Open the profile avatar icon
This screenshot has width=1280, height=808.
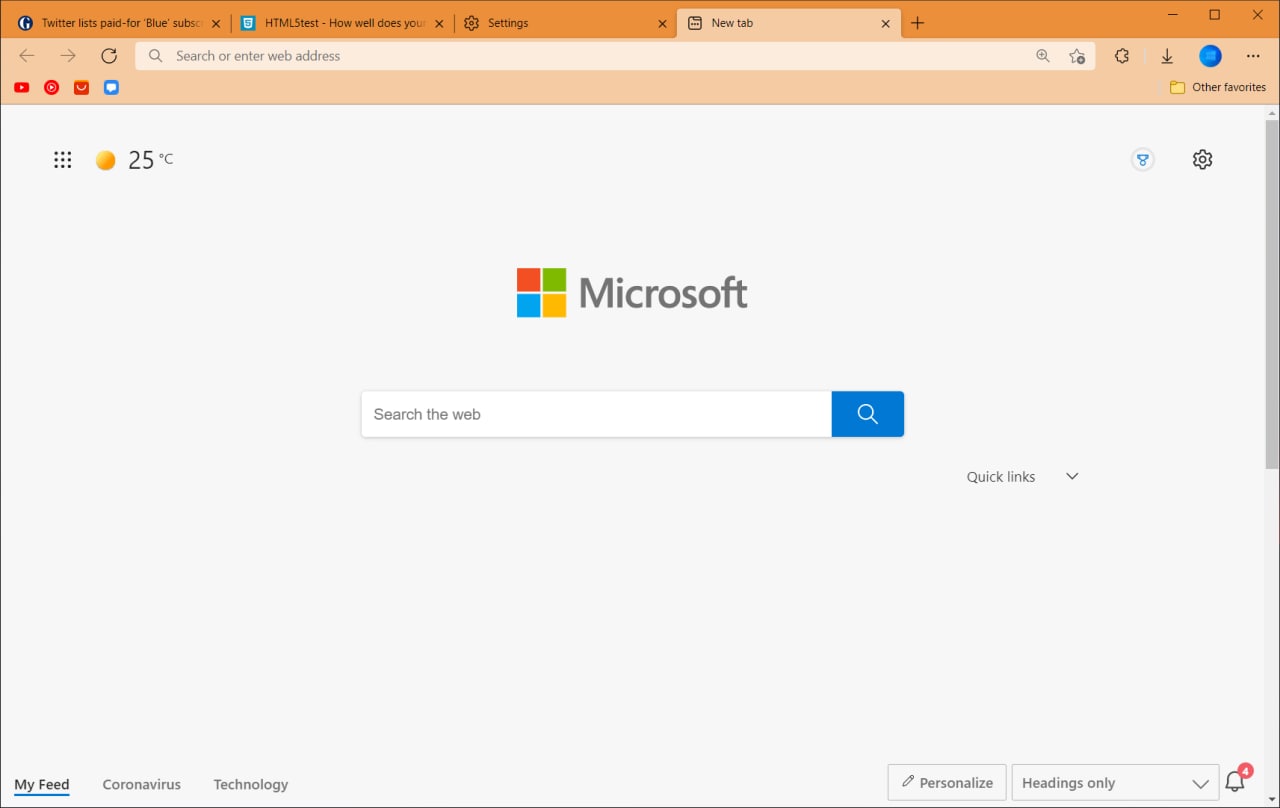[x=1210, y=56]
